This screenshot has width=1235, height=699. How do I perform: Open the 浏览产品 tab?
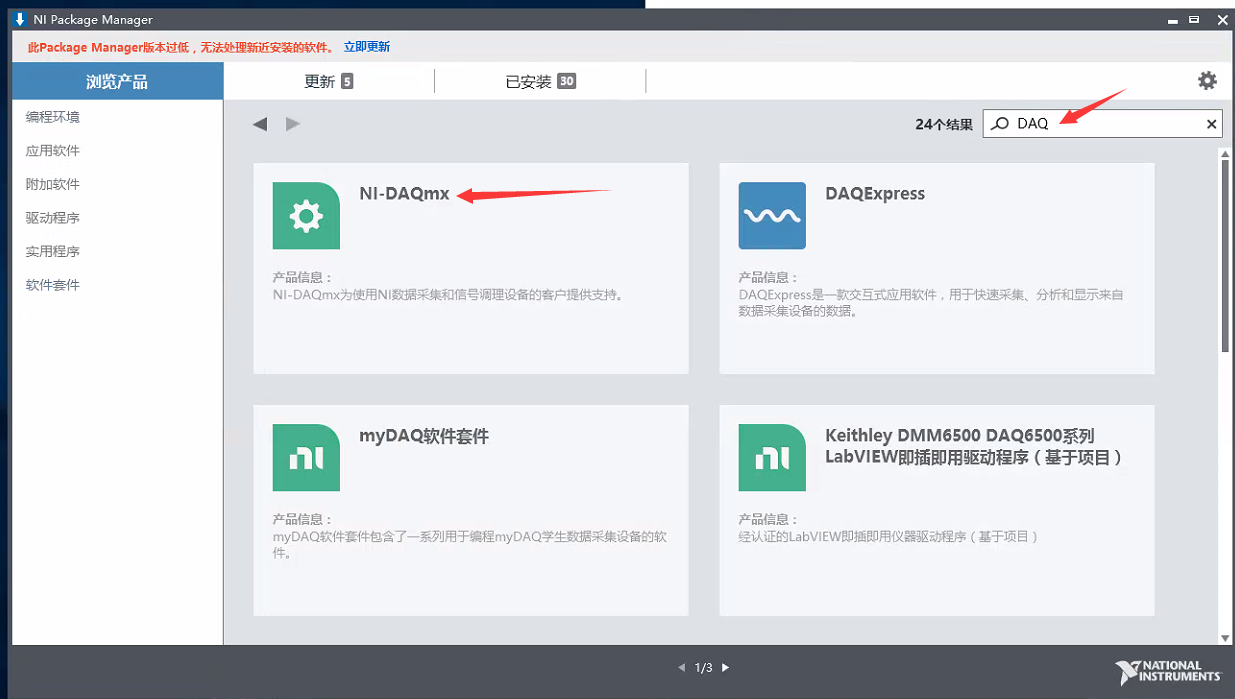(x=117, y=82)
